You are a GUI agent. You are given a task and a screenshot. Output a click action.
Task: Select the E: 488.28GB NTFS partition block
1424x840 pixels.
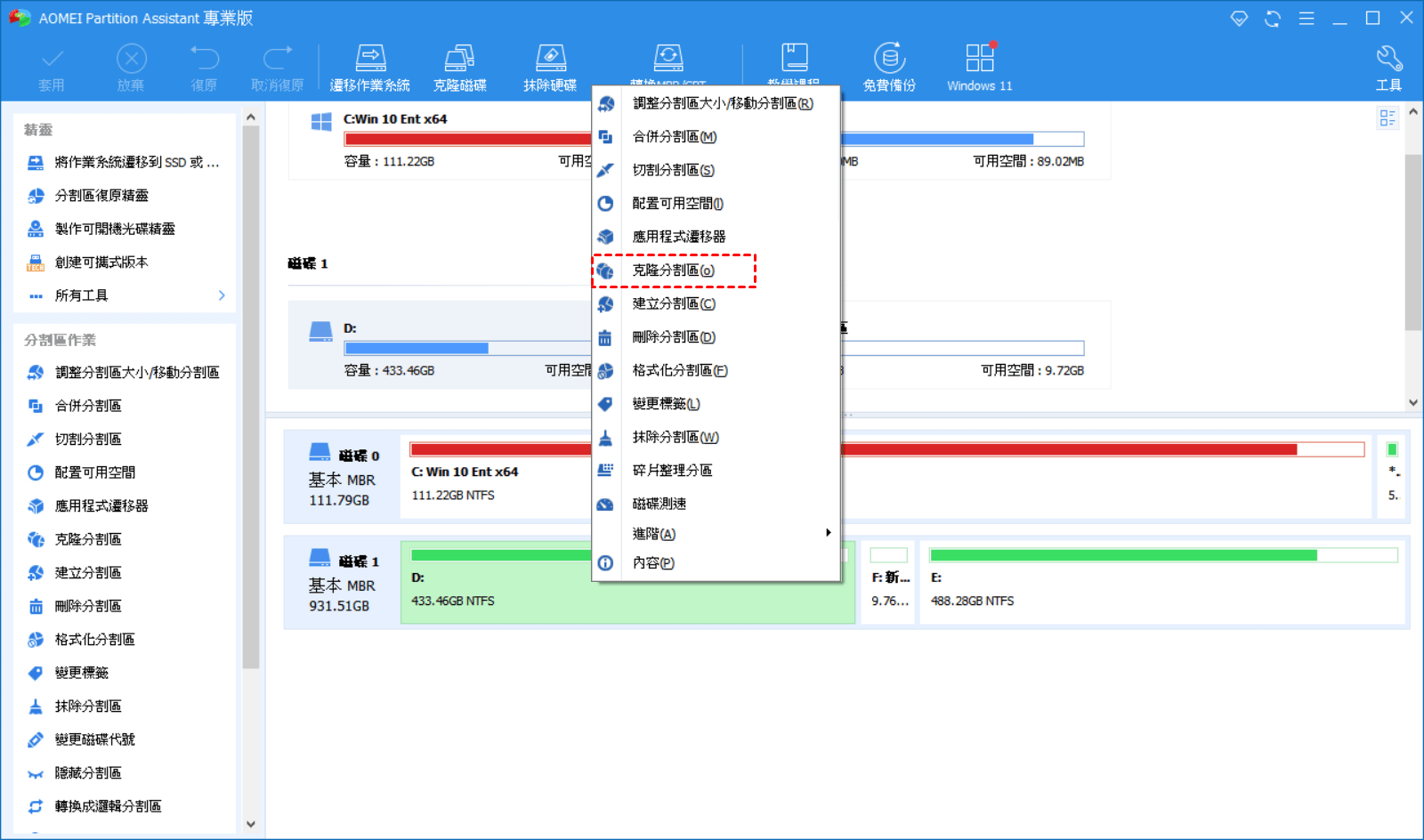pos(1162,582)
